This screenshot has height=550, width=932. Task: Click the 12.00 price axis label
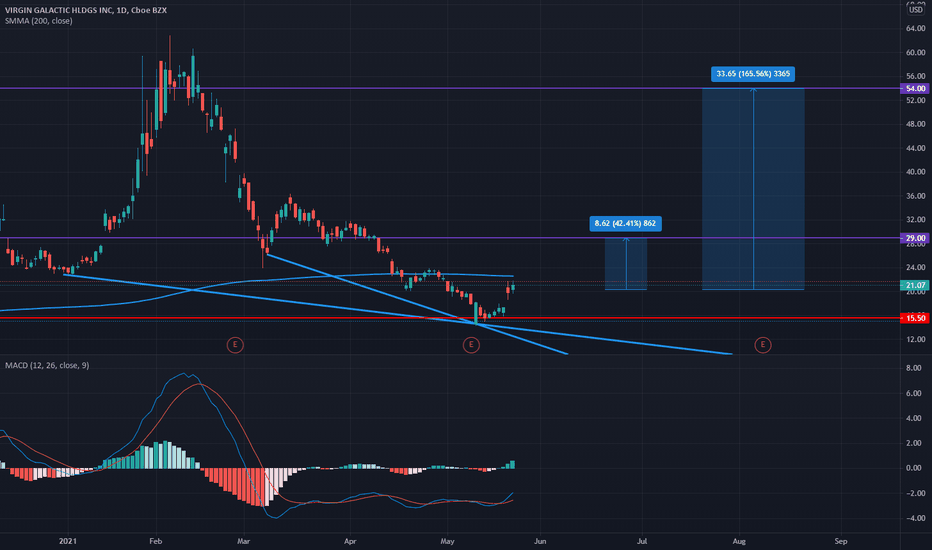915,339
